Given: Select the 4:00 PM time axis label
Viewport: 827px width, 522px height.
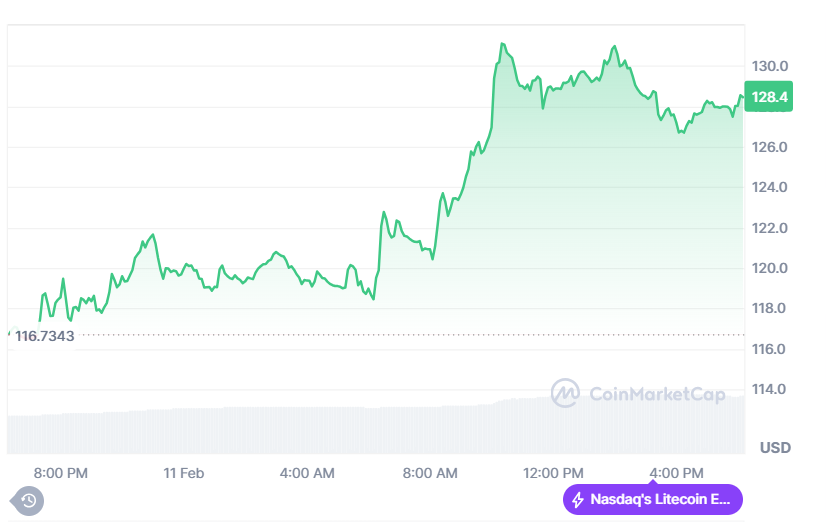Looking at the screenshot, I should coord(676,473).
